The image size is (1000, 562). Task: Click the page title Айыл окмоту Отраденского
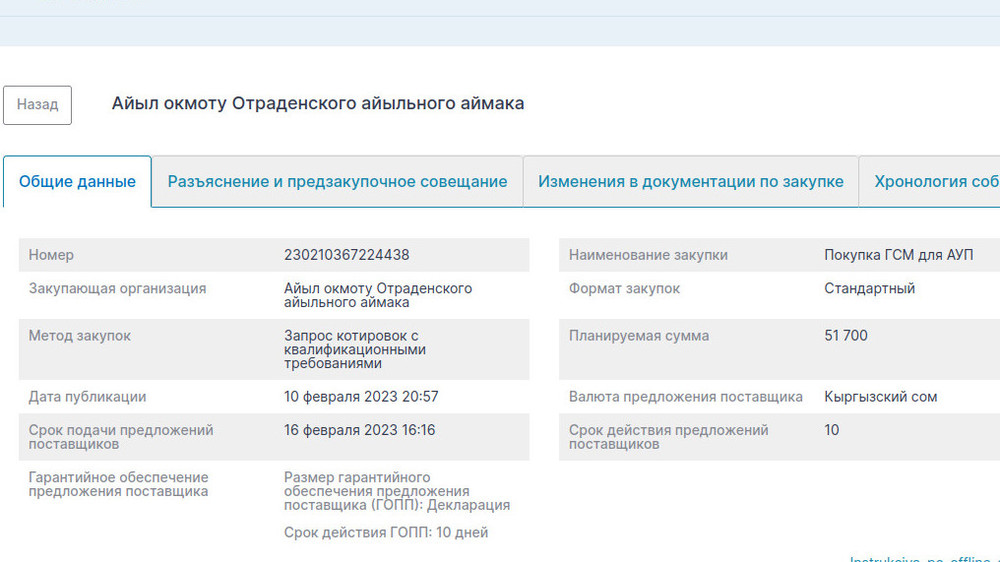point(317,103)
